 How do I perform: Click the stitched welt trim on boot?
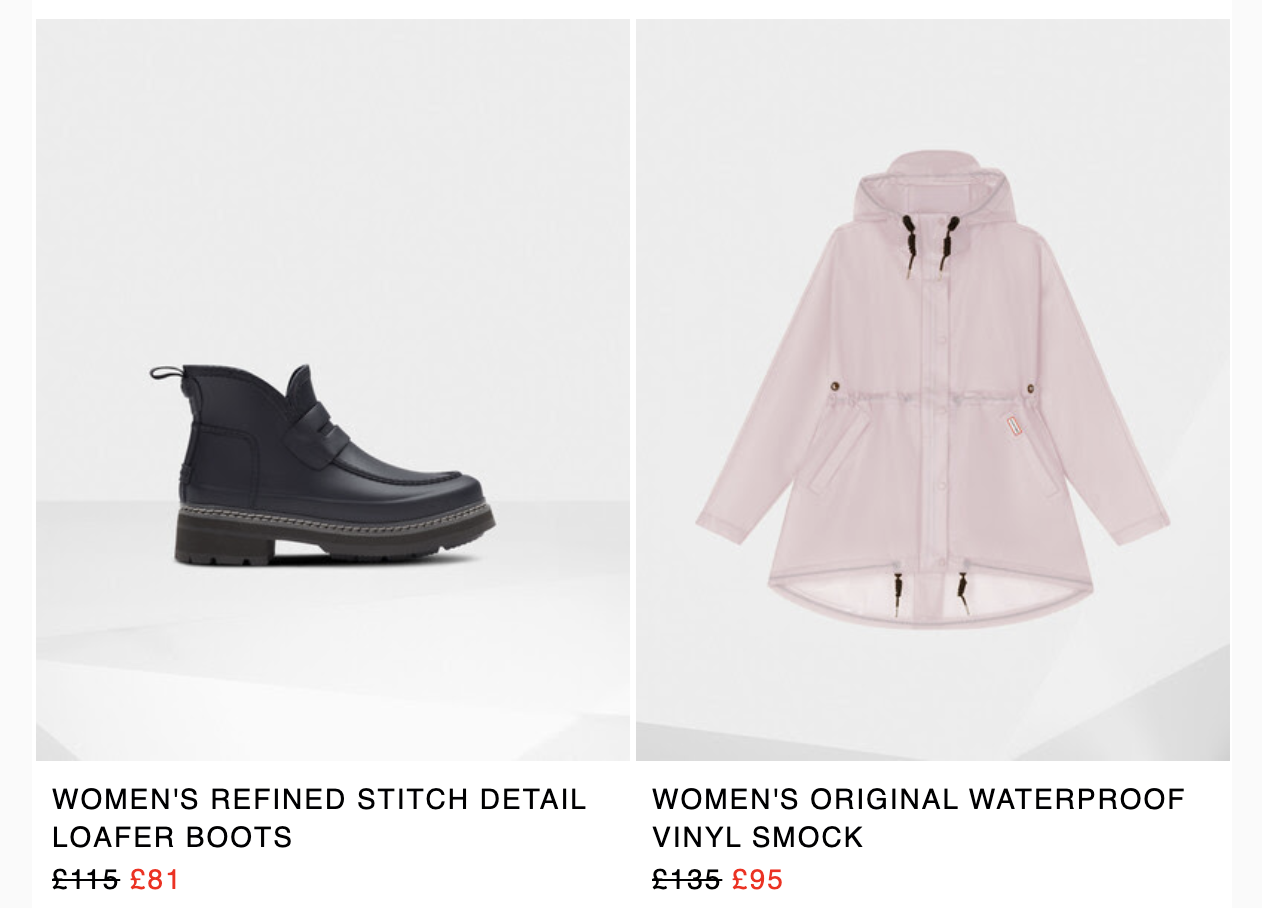pyautogui.click(x=335, y=515)
